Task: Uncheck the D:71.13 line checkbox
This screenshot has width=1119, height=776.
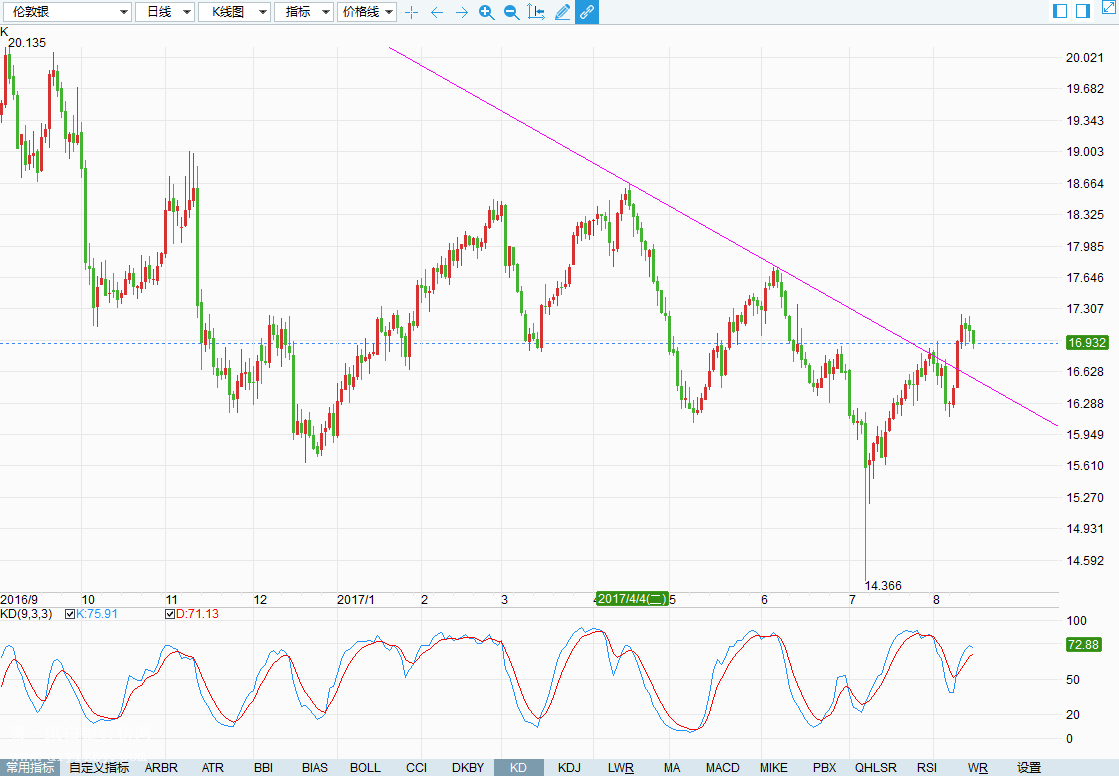Action: click(170, 614)
